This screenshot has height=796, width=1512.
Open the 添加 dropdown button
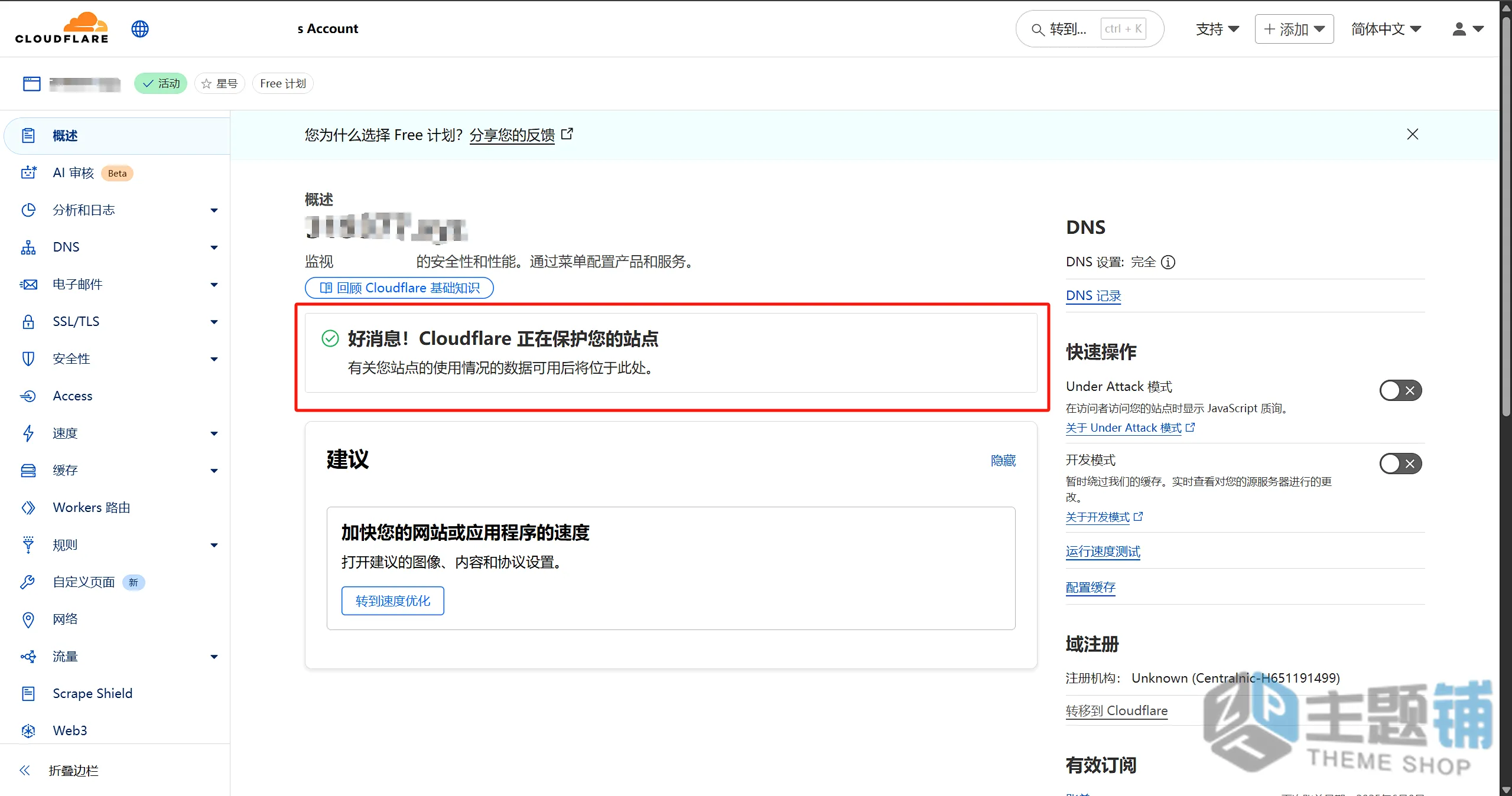[x=1294, y=29]
